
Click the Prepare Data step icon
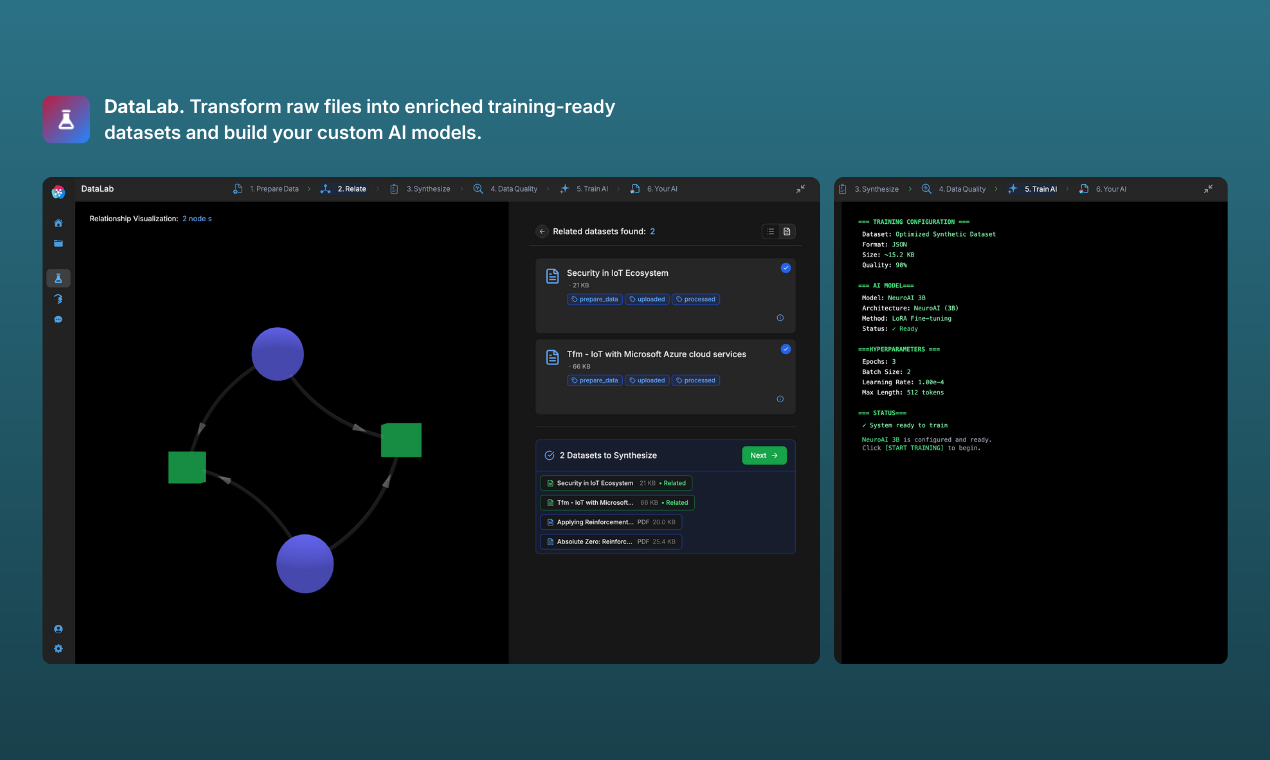point(237,188)
